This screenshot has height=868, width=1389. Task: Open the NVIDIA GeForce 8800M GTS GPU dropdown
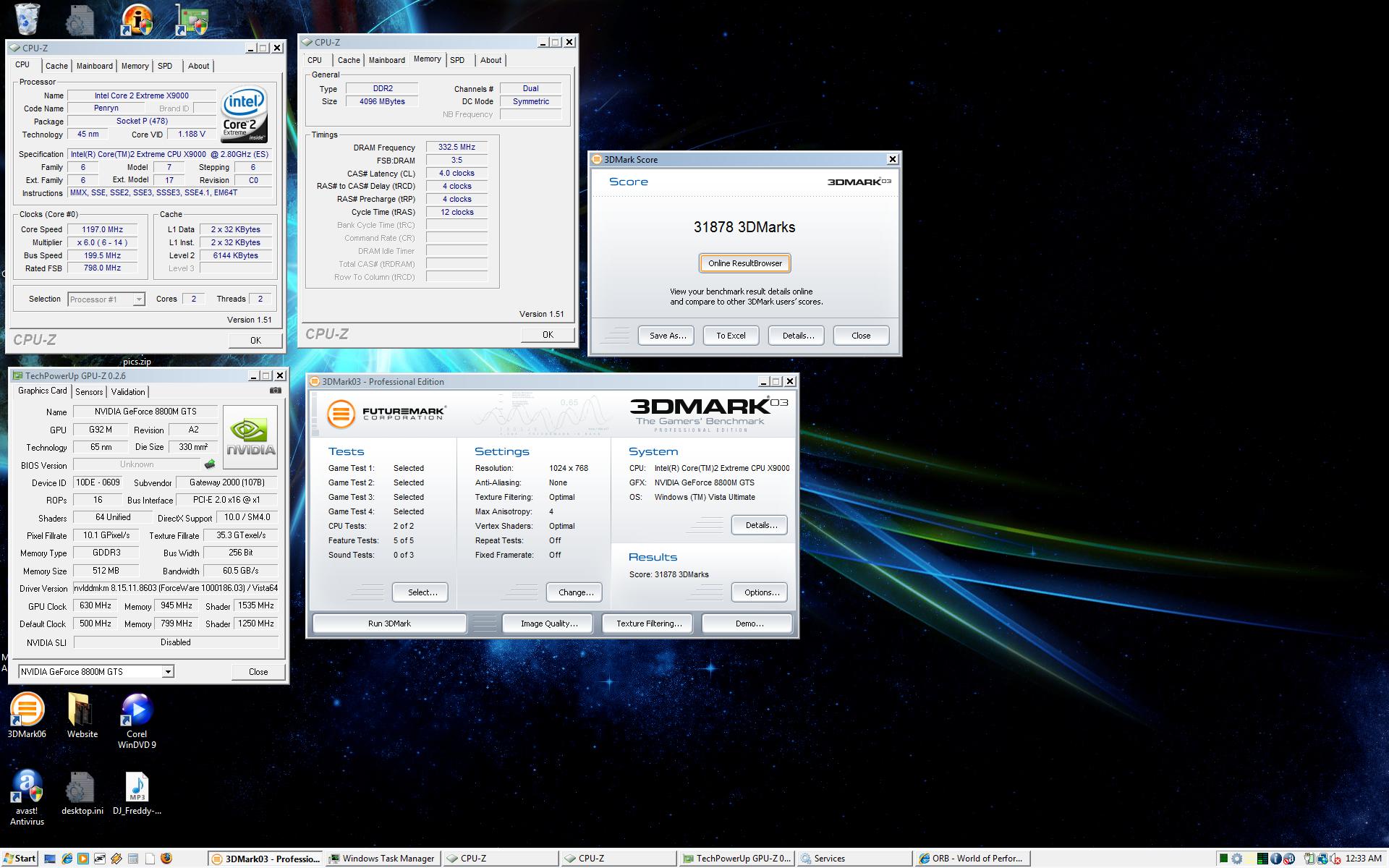(x=95, y=671)
